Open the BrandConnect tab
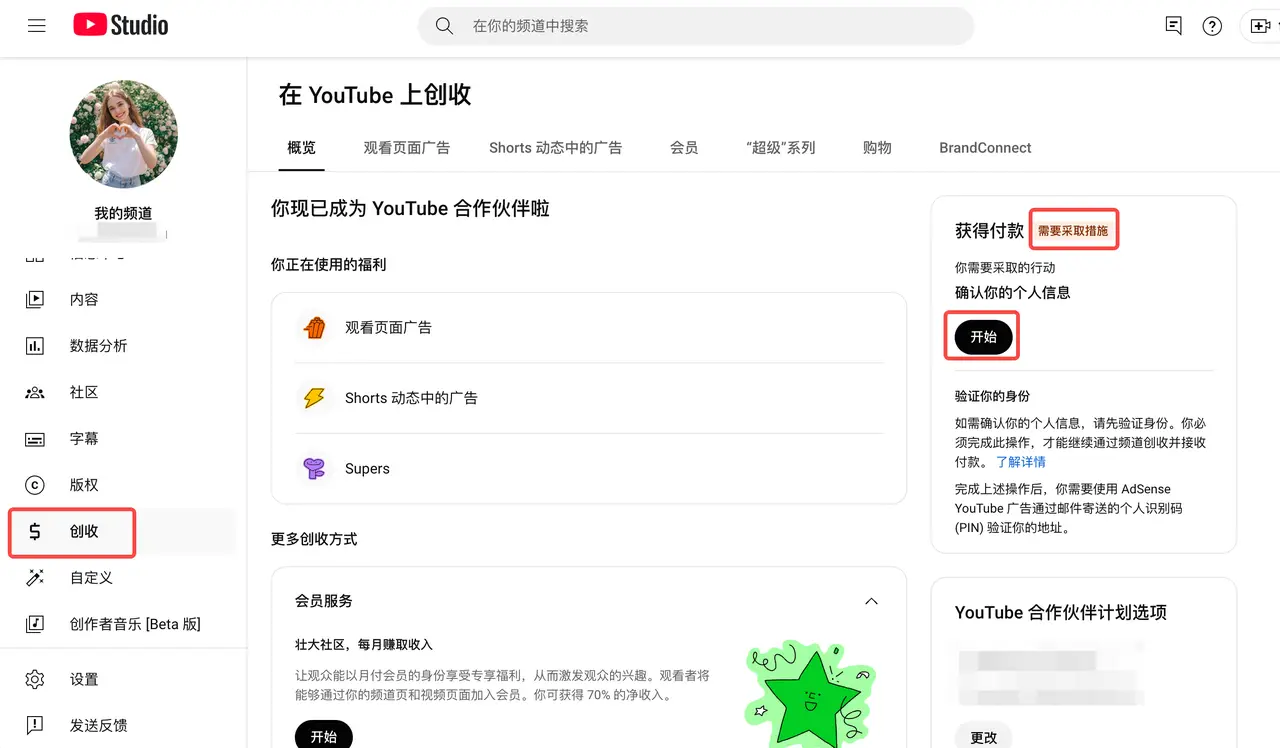Image resolution: width=1280 pixels, height=748 pixels. click(985, 147)
